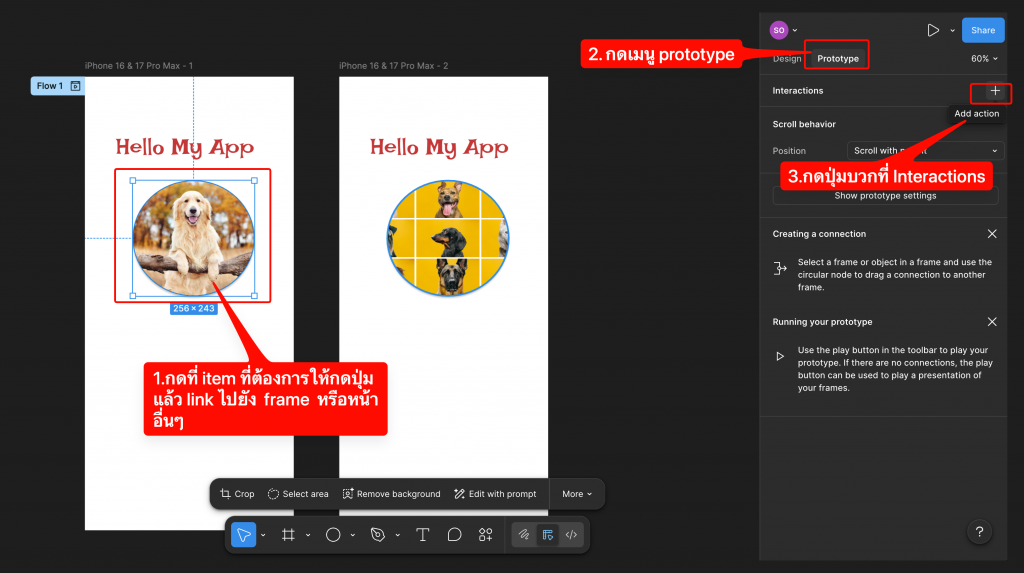The height and width of the screenshot is (573, 1024).
Task: Expand the More options menu
Action: click(x=576, y=494)
